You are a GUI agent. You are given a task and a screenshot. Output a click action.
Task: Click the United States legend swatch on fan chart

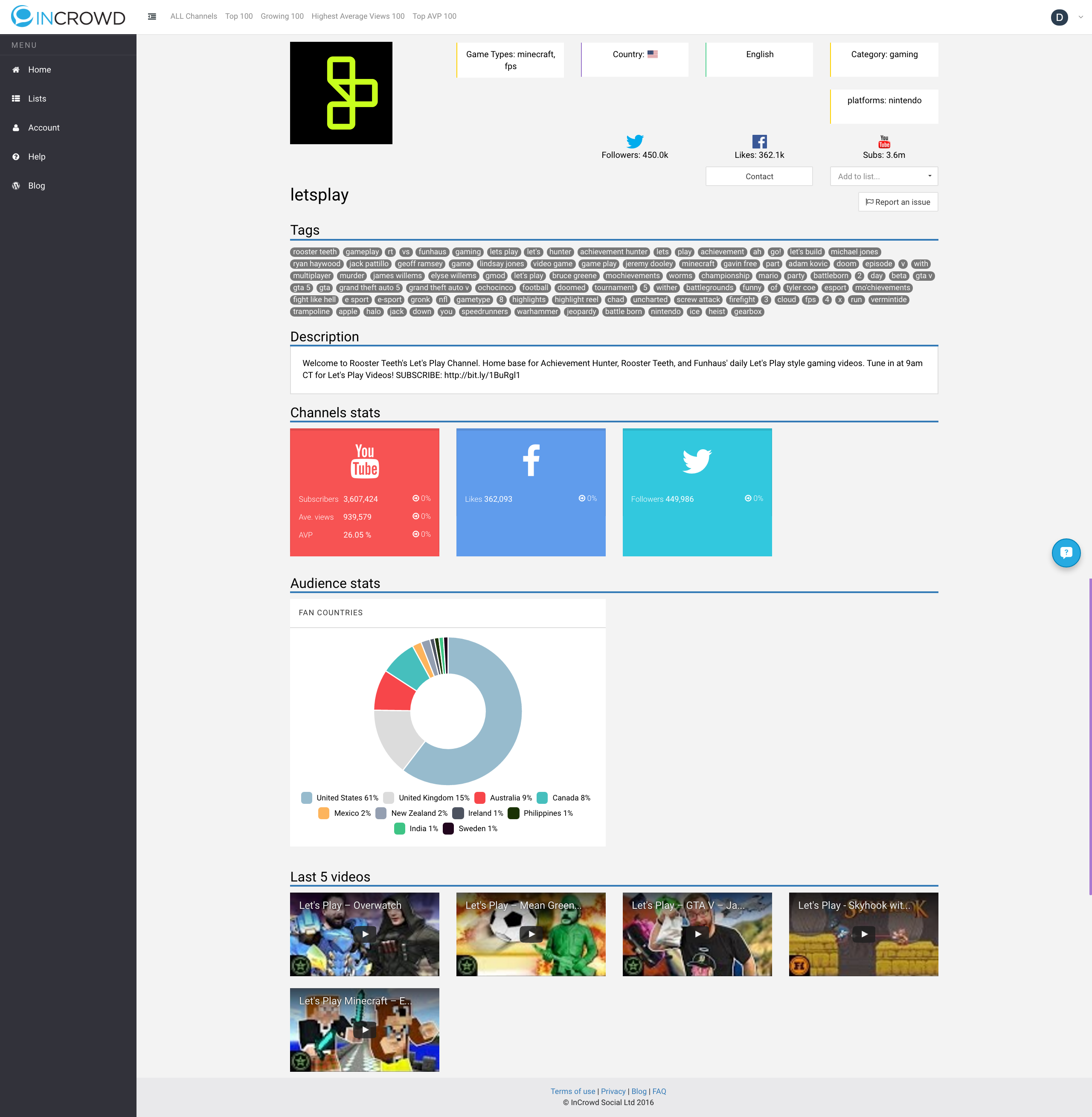coord(307,797)
